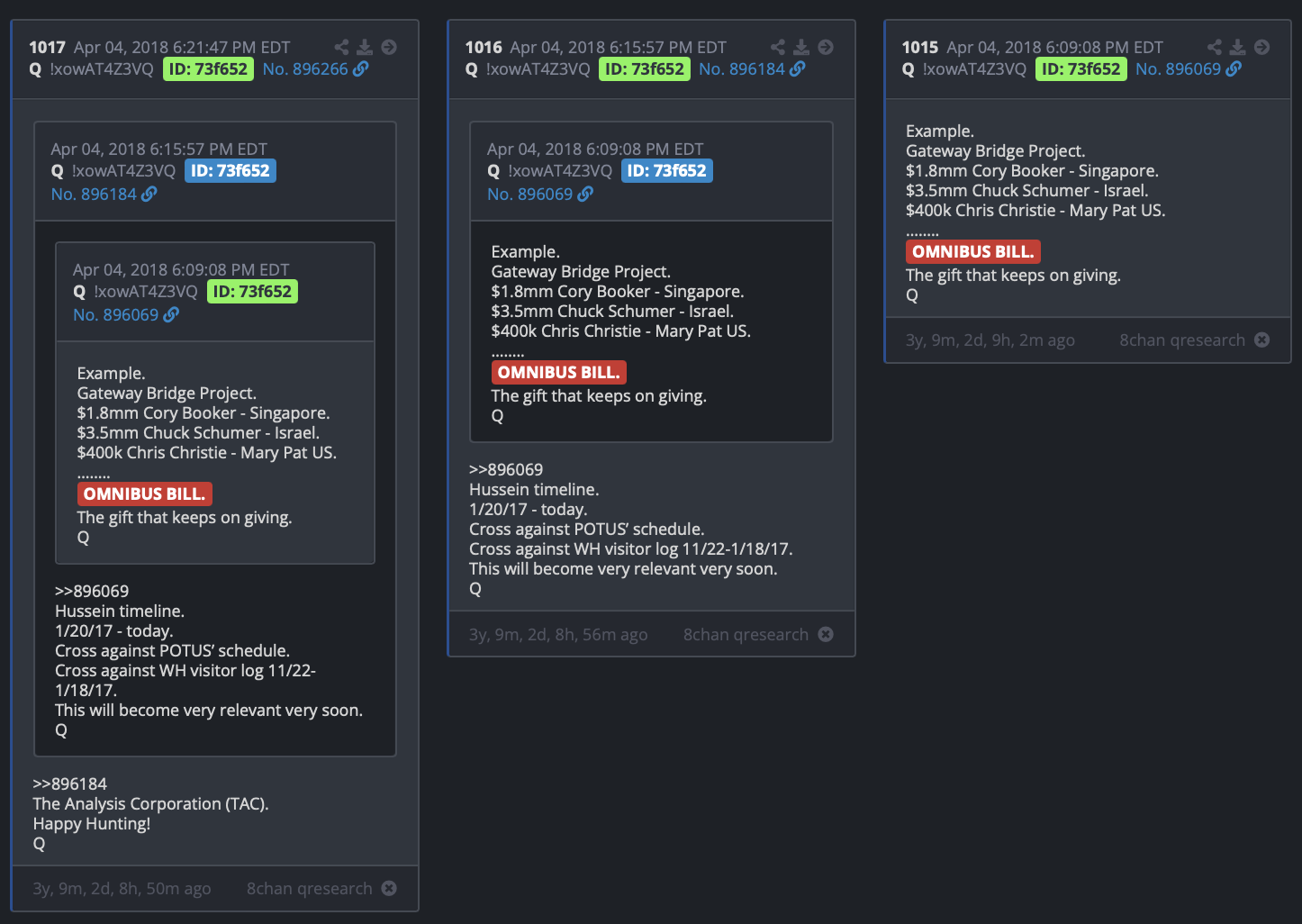Click '3y, 9m, 2d, 9h, 2m ago' timestamp
This screenshot has width=1302, height=924.
(x=990, y=340)
